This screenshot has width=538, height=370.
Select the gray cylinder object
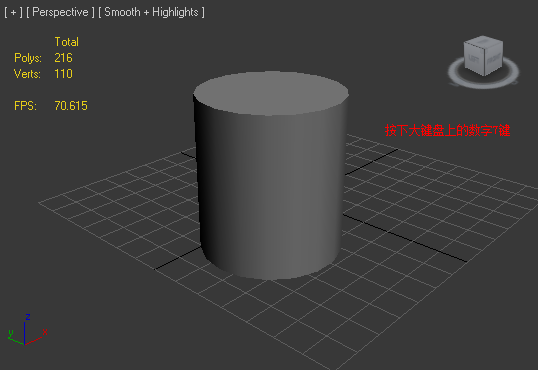[x=270, y=175]
